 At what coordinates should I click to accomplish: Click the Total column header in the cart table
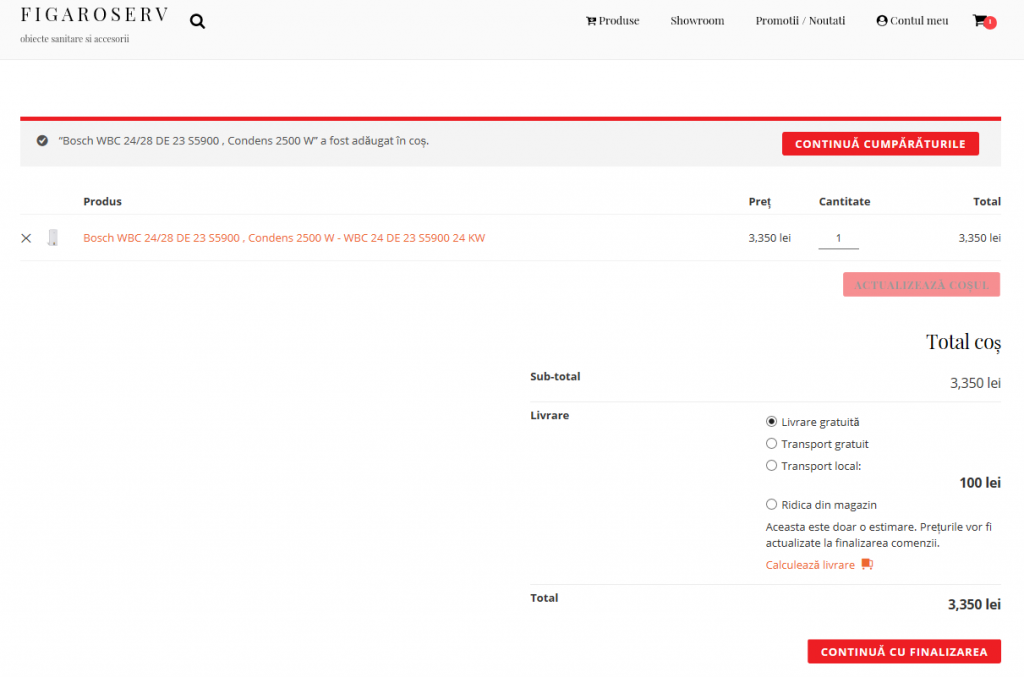point(987,201)
